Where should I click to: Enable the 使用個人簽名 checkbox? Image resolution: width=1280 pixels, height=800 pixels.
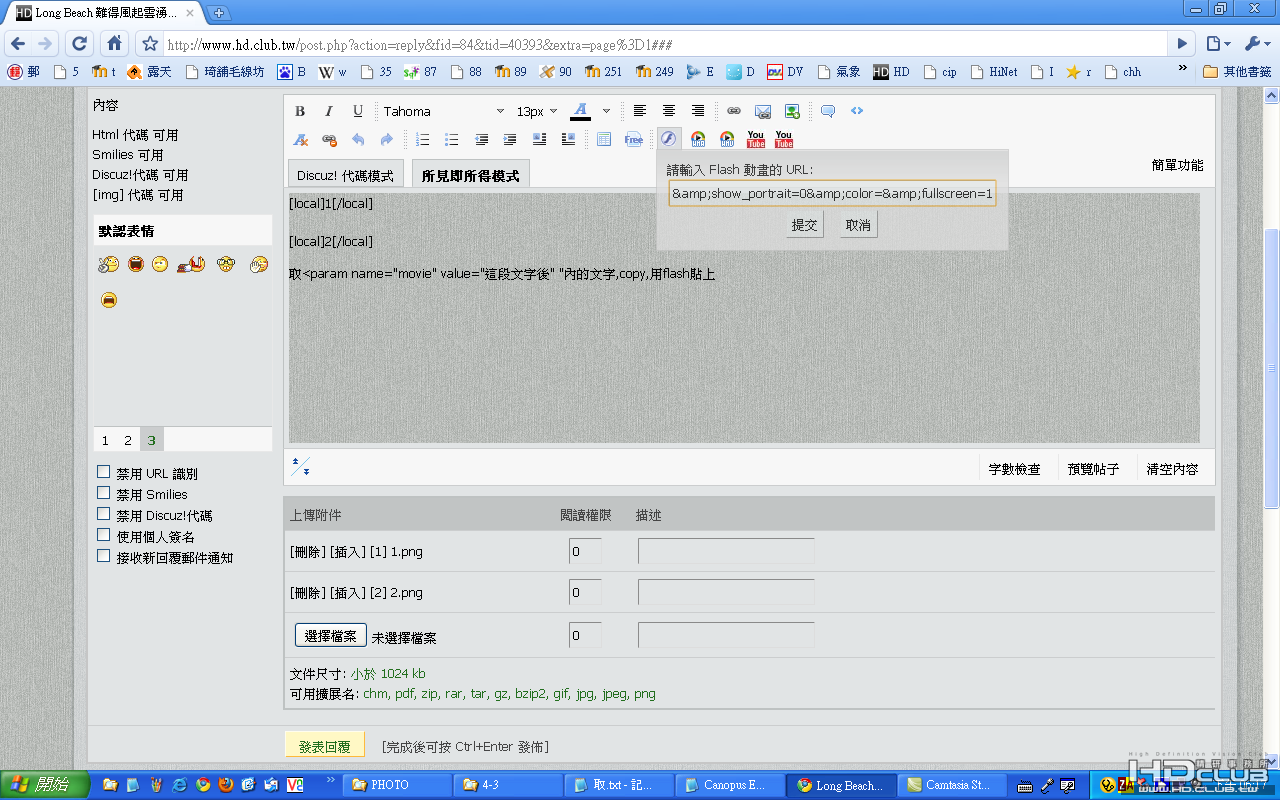click(103, 535)
